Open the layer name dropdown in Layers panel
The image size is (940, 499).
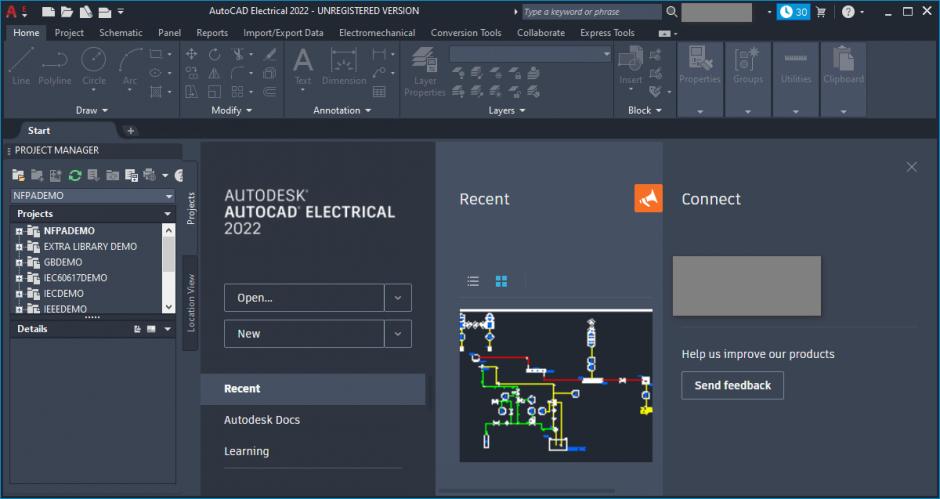606,54
